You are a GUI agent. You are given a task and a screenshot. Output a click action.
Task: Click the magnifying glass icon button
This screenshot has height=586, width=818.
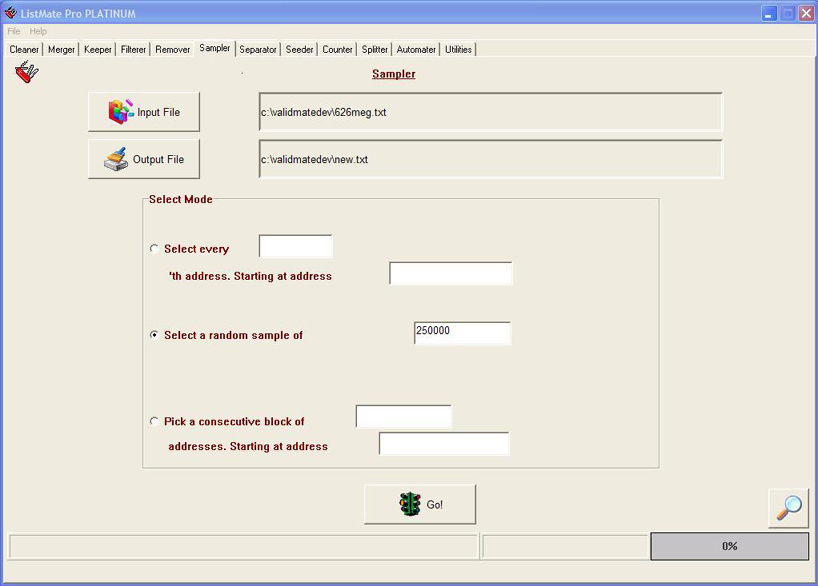(x=788, y=507)
